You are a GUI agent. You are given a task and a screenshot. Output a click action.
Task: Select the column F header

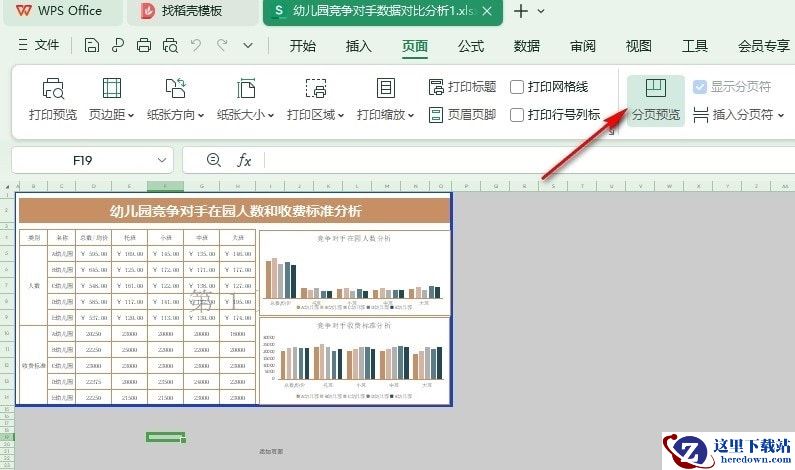pos(165,186)
